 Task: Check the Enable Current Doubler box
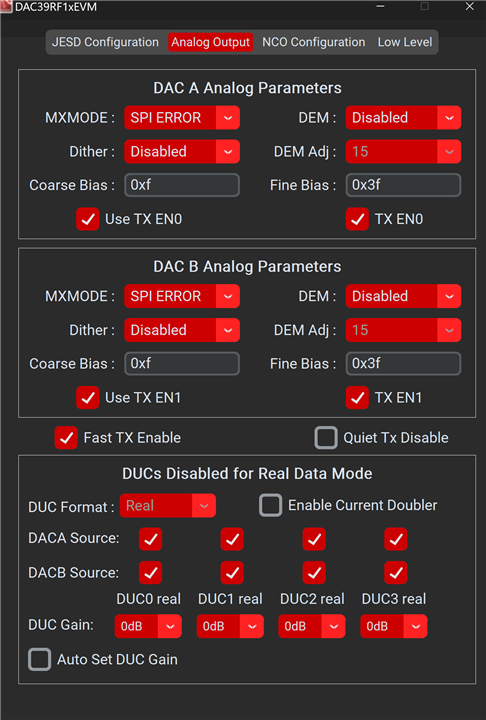[271, 505]
